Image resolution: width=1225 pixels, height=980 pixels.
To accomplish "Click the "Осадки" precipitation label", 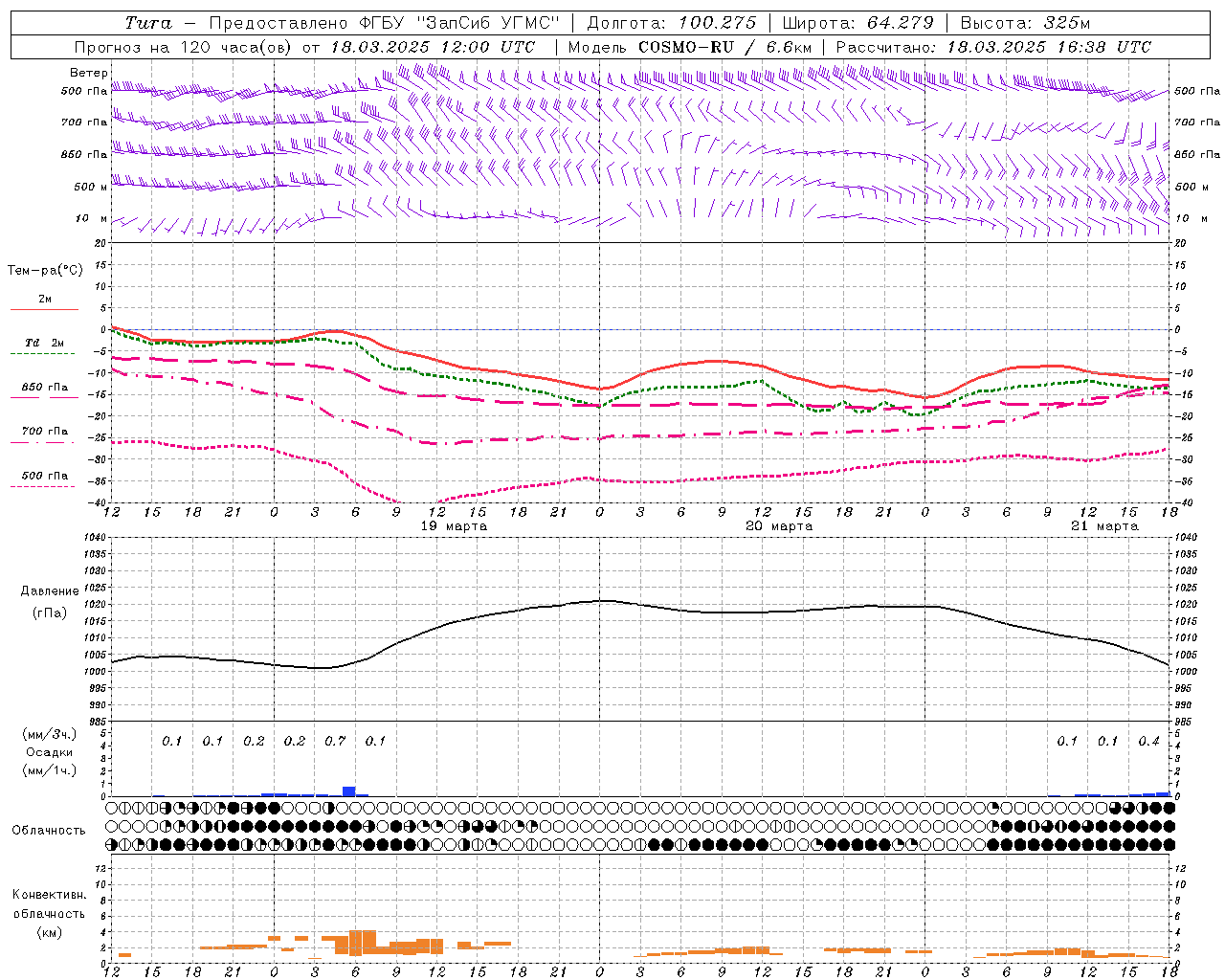I will tap(50, 752).
